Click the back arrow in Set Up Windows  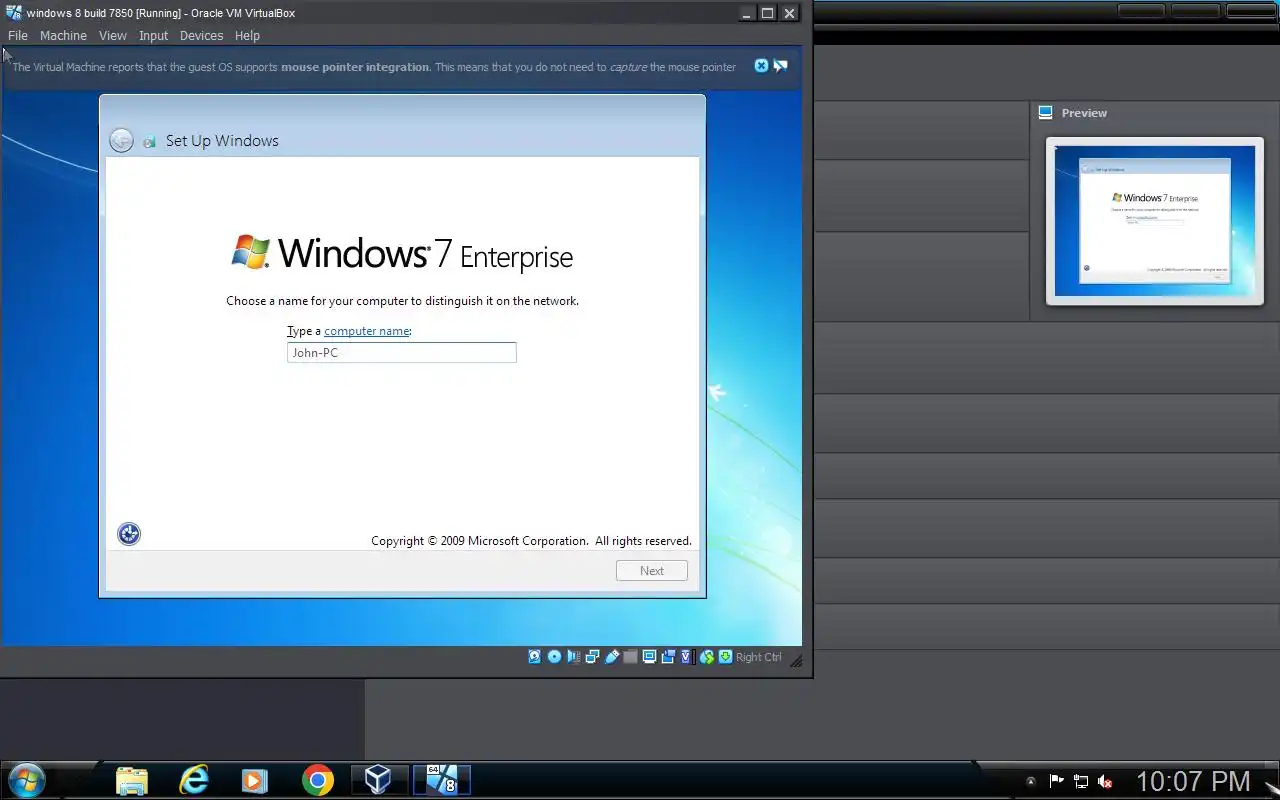click(121, 140)
